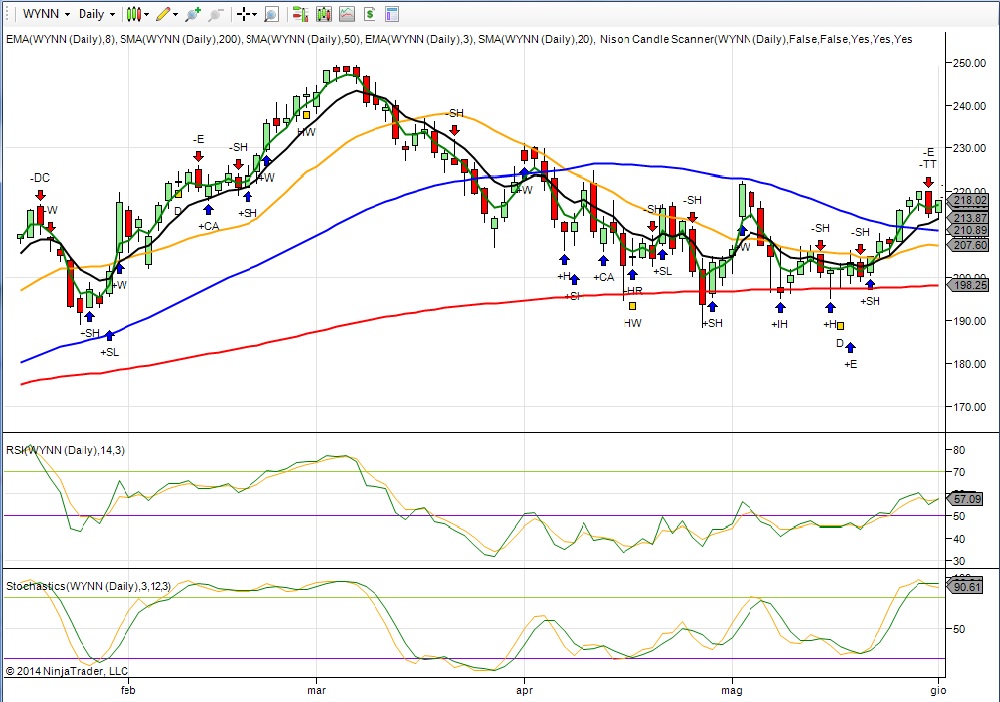This screenshot has height=702, width=1000.
Task: Click the 240.00 price axis label
Action: pyautogui.click(x=969, y=106)
